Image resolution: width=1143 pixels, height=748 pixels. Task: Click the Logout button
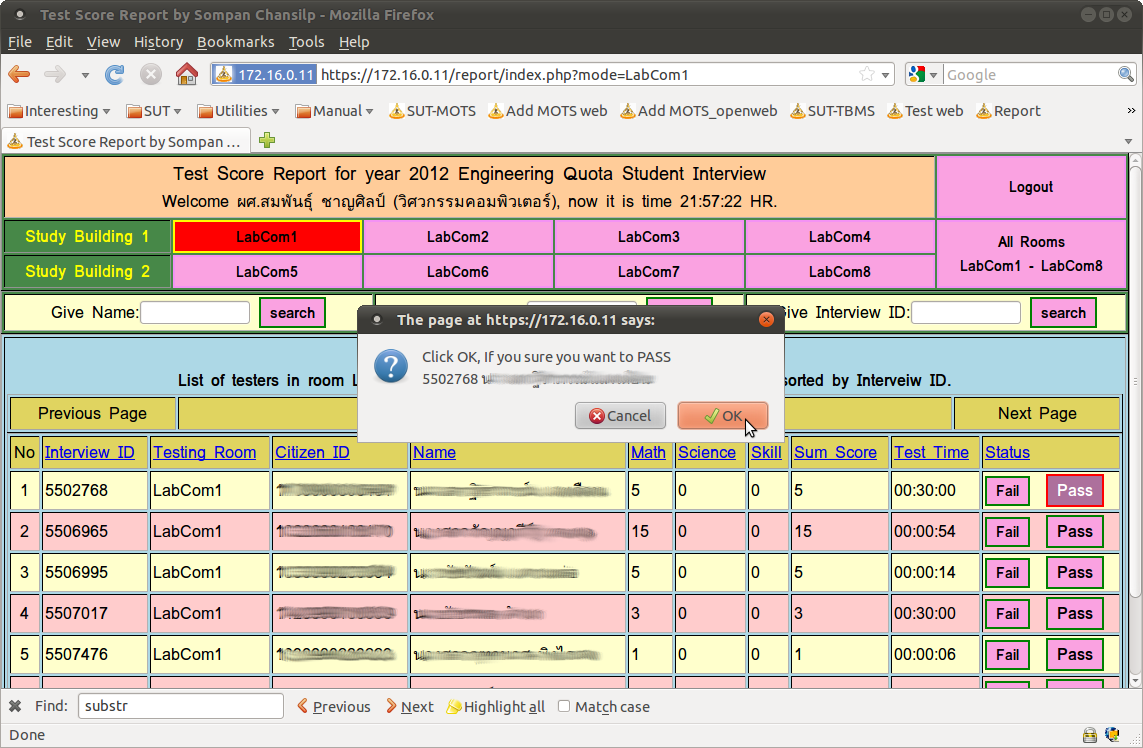[1031, 187]
